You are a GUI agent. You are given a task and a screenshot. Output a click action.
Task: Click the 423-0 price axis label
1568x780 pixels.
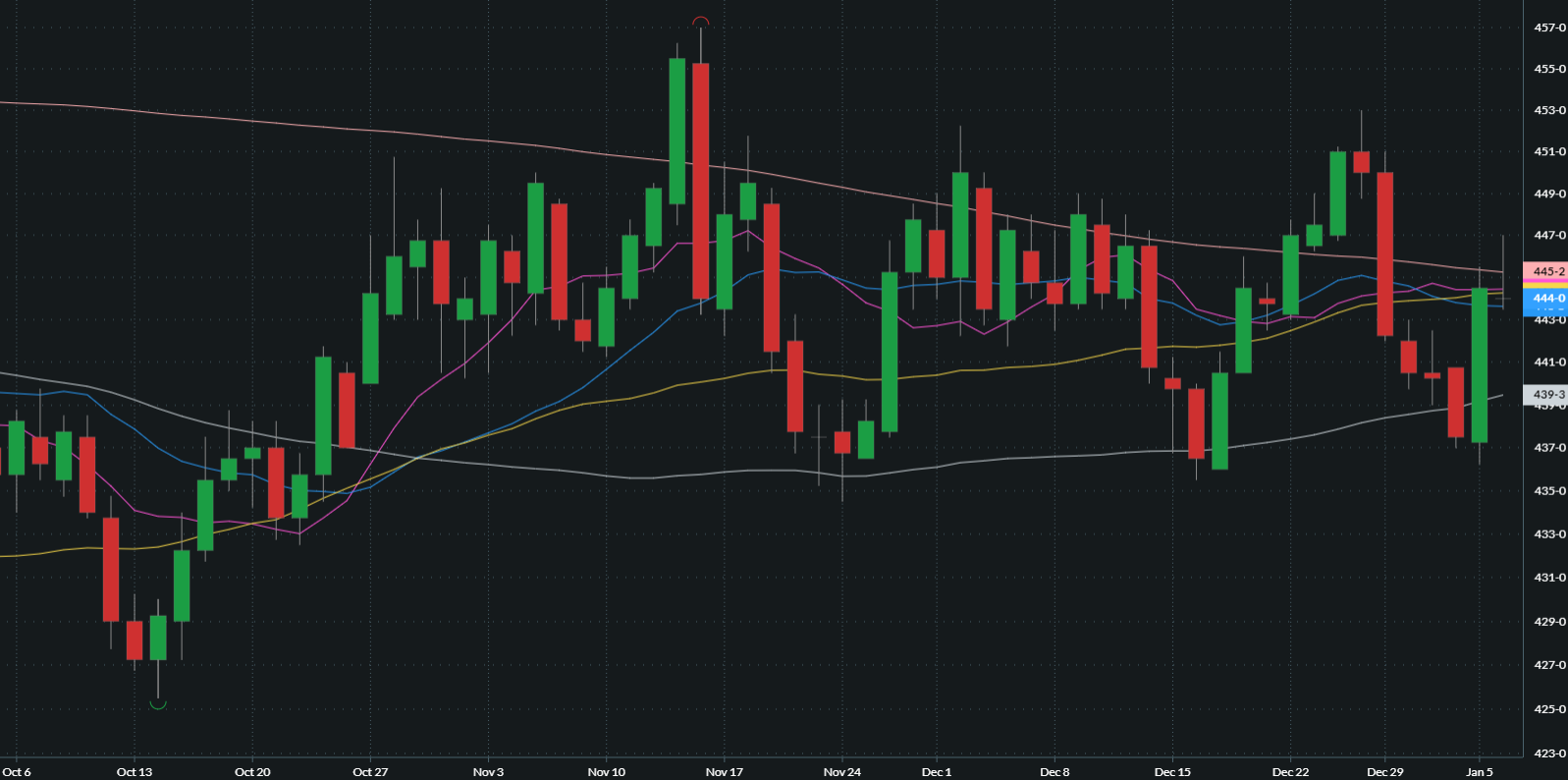[x=1550, y=753]
